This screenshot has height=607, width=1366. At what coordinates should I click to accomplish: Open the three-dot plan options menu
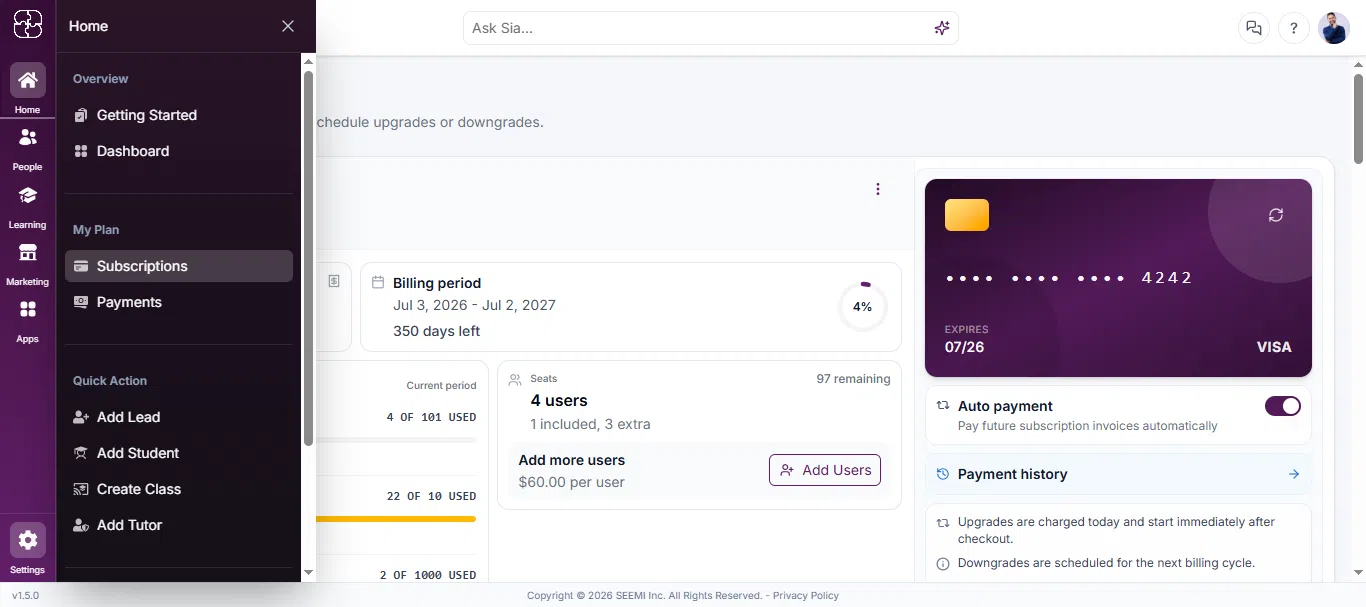click(x=878, y=189)
